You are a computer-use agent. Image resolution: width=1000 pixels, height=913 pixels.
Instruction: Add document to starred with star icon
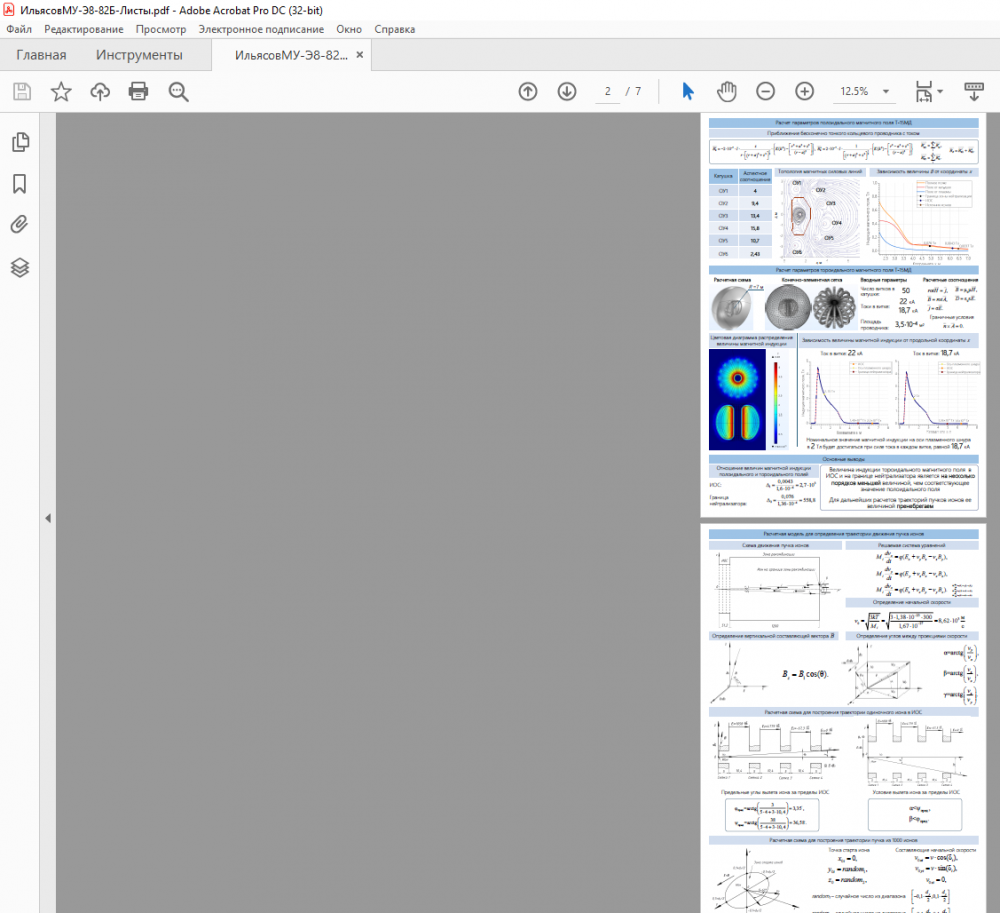click(x=61, y=92)
